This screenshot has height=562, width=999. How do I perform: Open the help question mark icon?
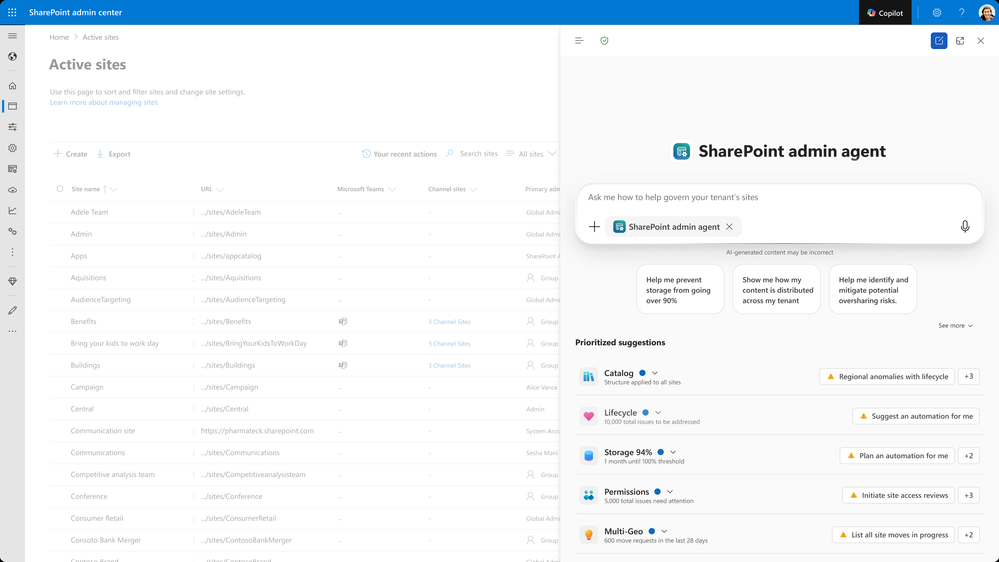point(961,13)
